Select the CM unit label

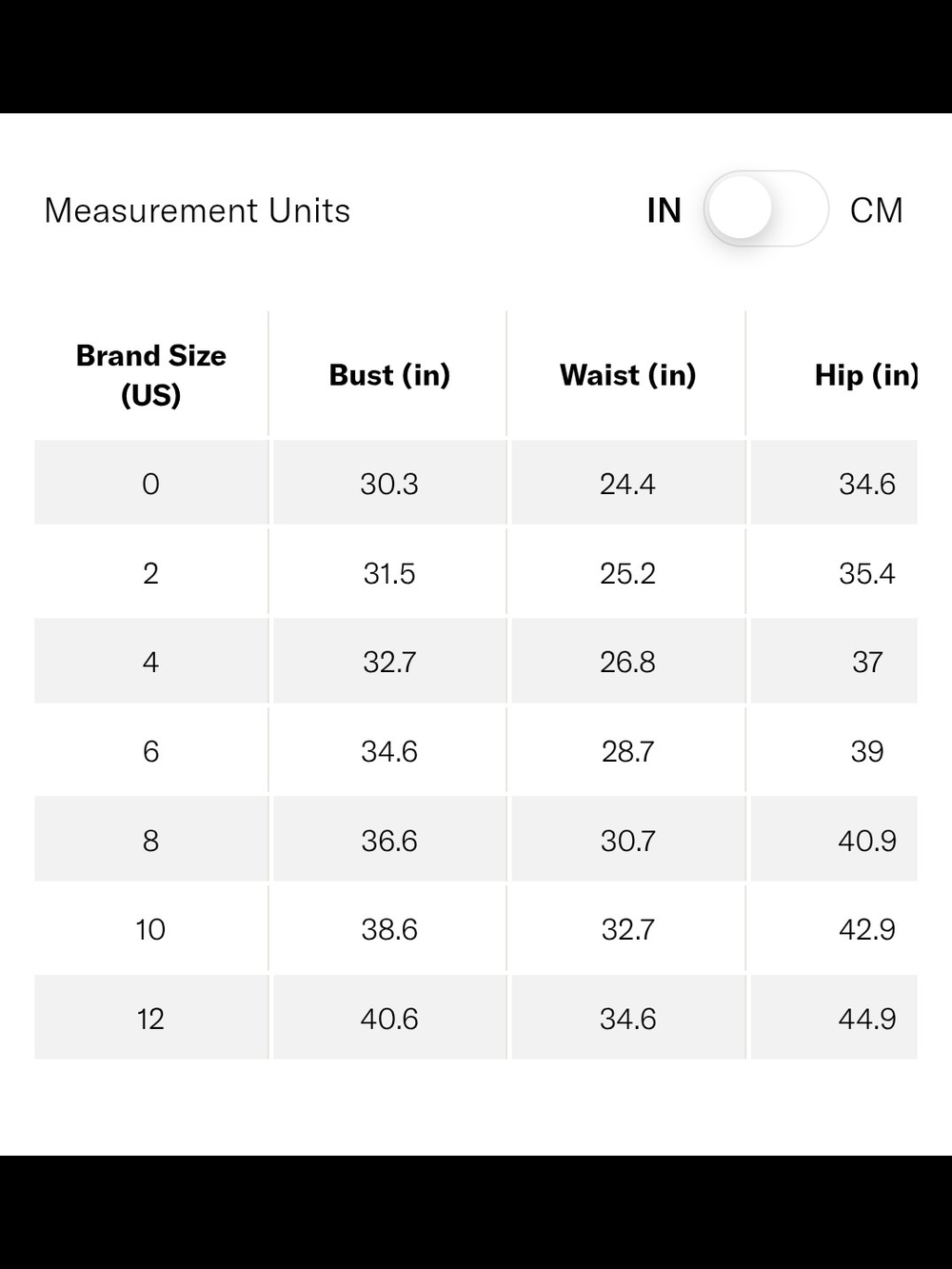[876, 210]
